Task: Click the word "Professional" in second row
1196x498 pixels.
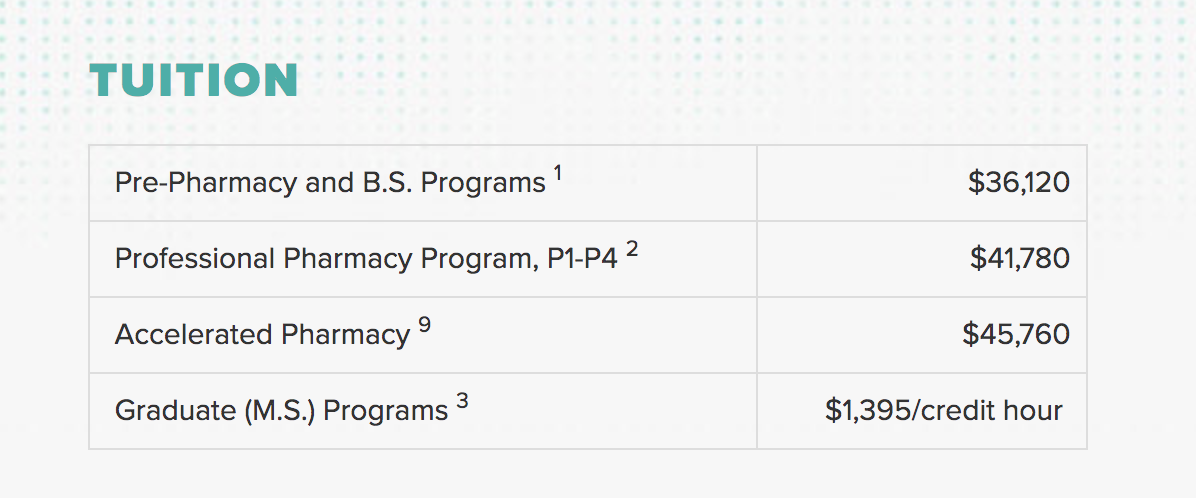Action: point(195,259)
